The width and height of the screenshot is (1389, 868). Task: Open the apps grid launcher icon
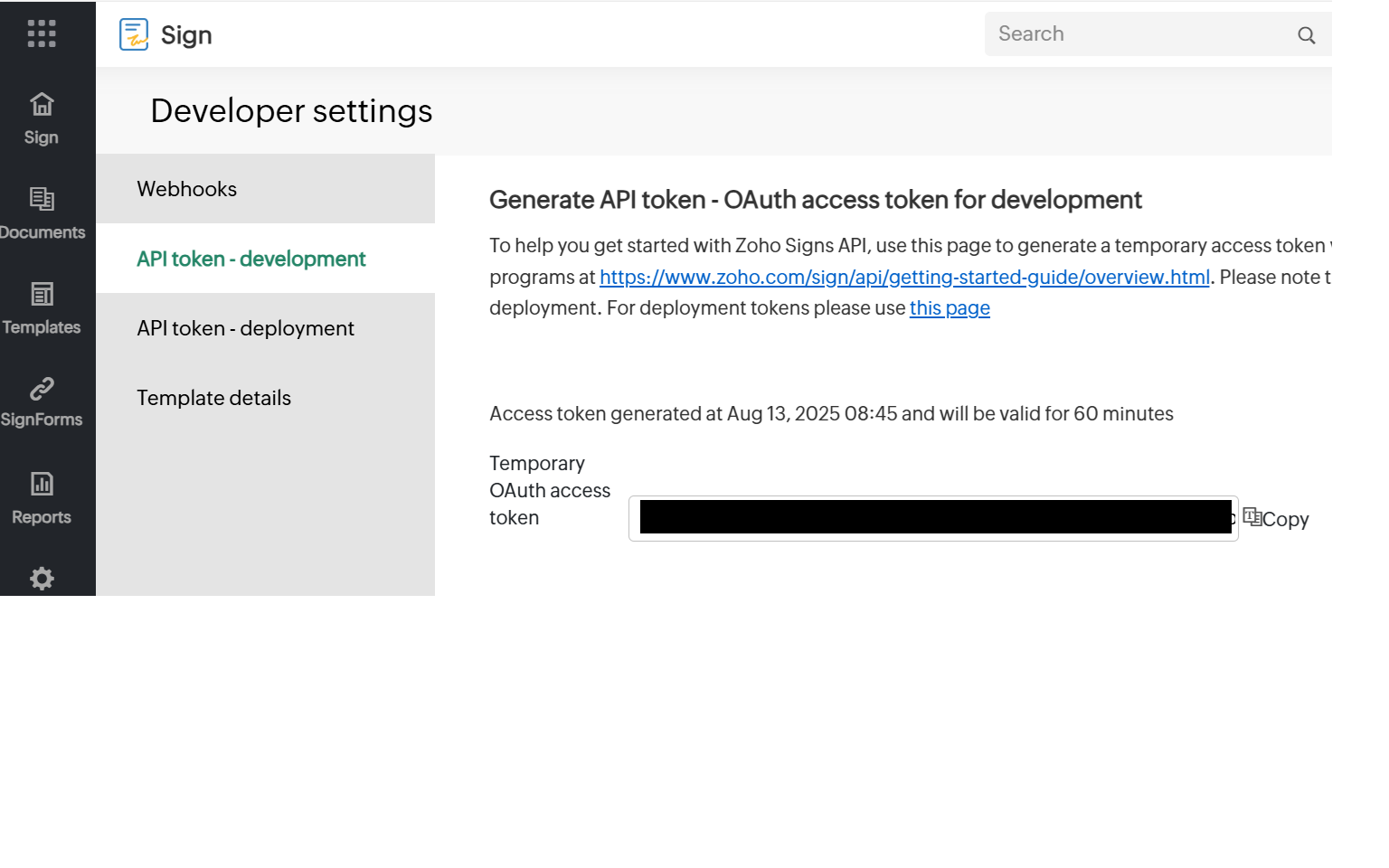(x=42, y=33)
